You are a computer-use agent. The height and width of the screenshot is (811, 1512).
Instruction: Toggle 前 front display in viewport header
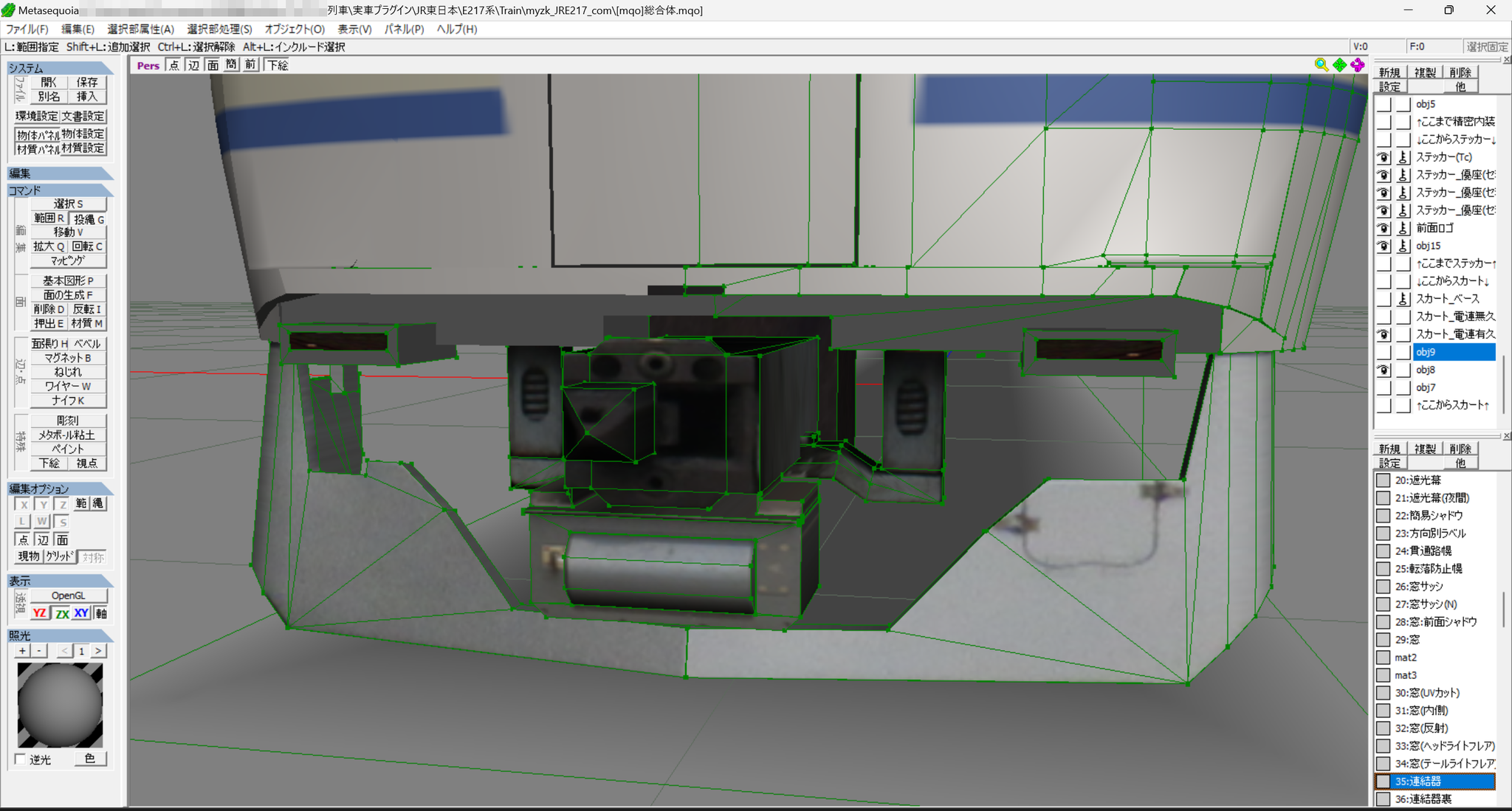click(x=251, y=65)
